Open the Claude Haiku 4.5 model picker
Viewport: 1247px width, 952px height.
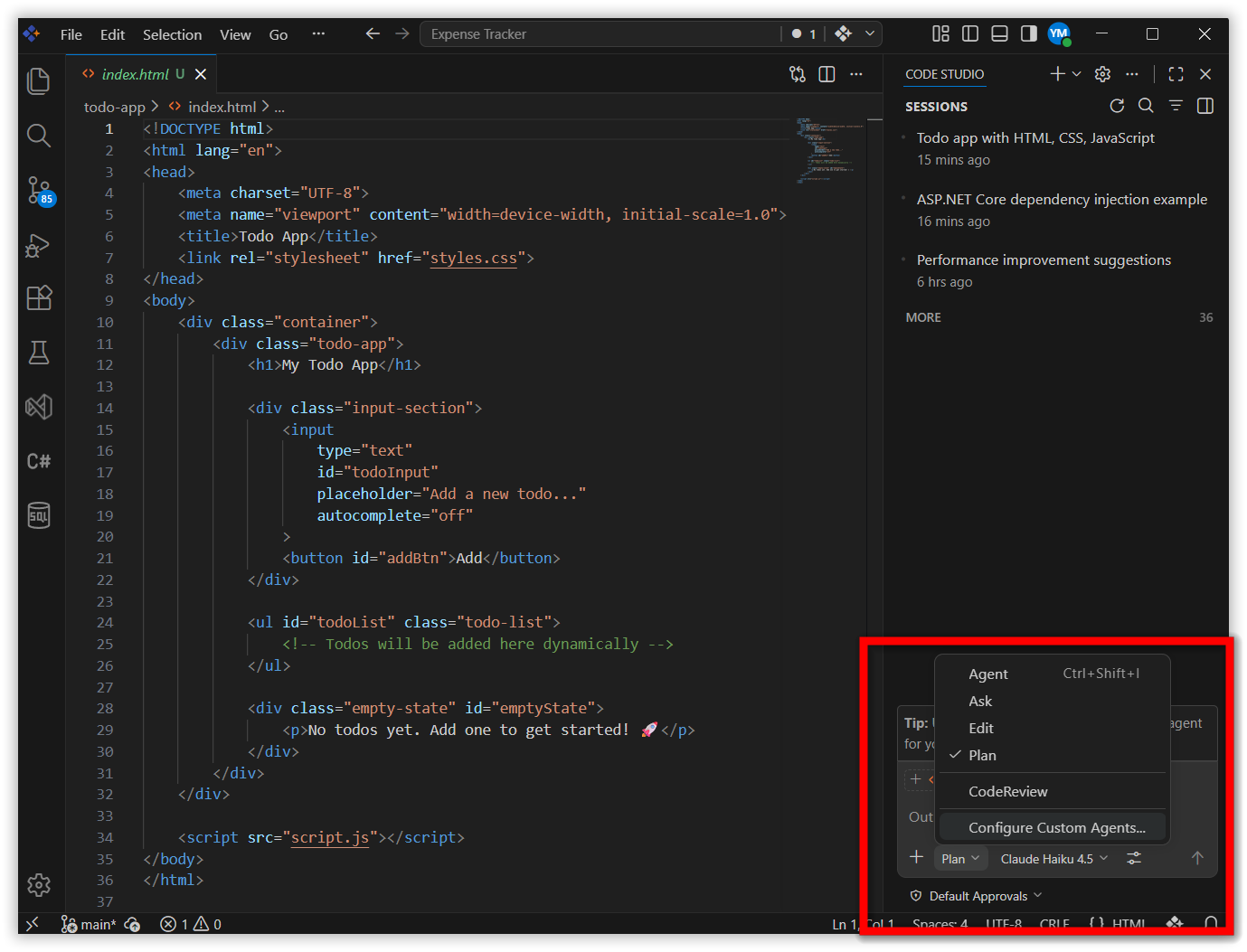point(1053,859)
